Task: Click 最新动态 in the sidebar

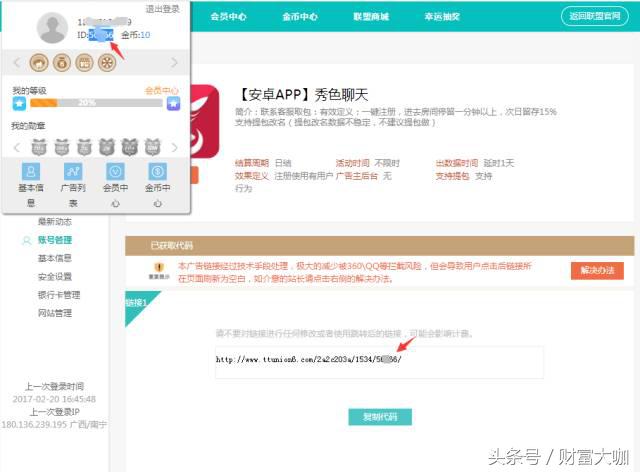Action: pos(55,222)
